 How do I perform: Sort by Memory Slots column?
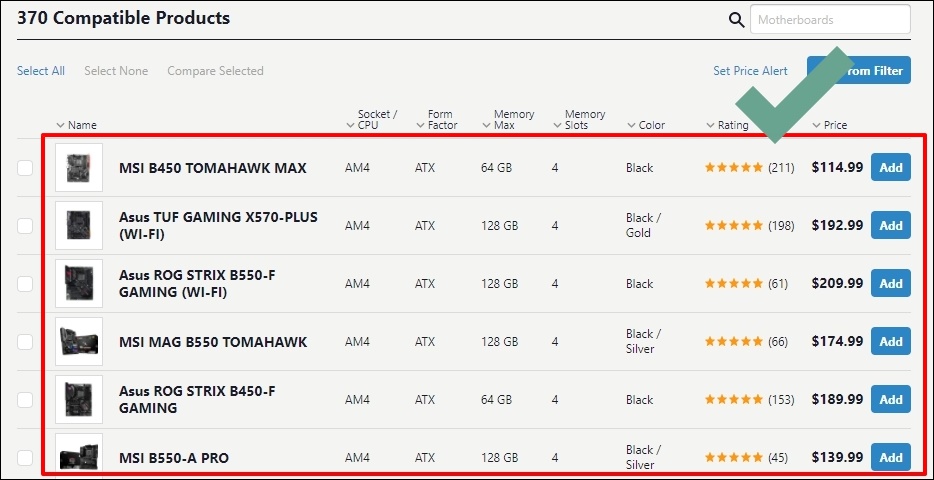[579, 120]
